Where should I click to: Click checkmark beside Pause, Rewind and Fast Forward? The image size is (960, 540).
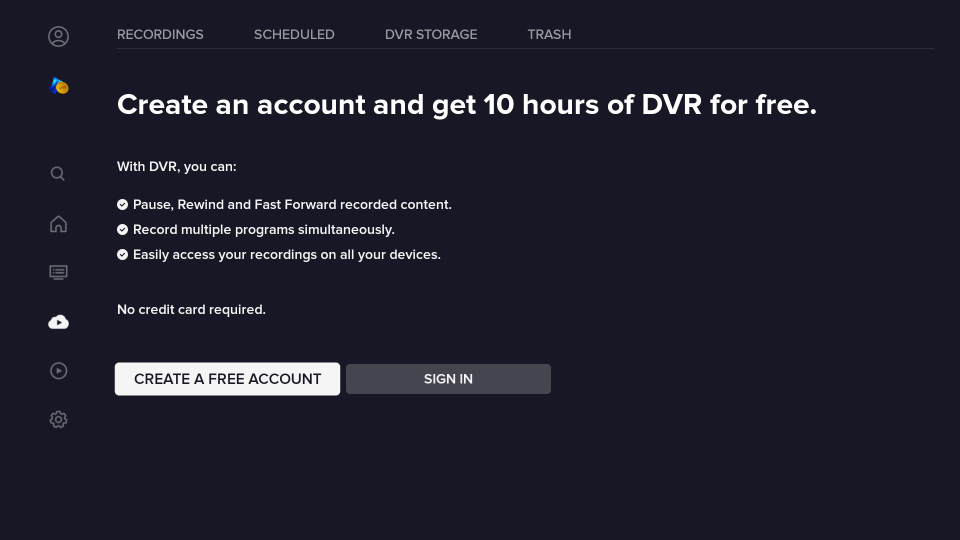coord(123,205)
